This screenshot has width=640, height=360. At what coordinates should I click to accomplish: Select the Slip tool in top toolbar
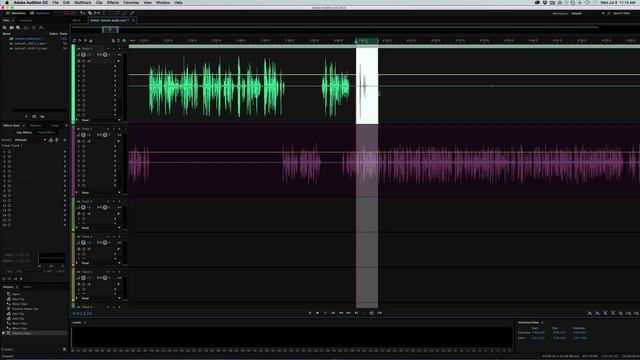(97, 13)
